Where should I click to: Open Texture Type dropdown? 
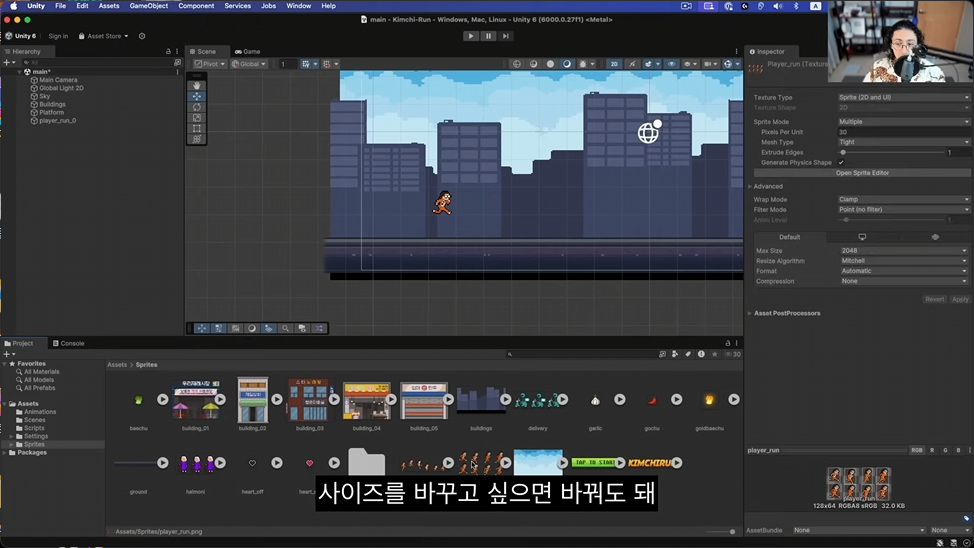click(903, 98)
